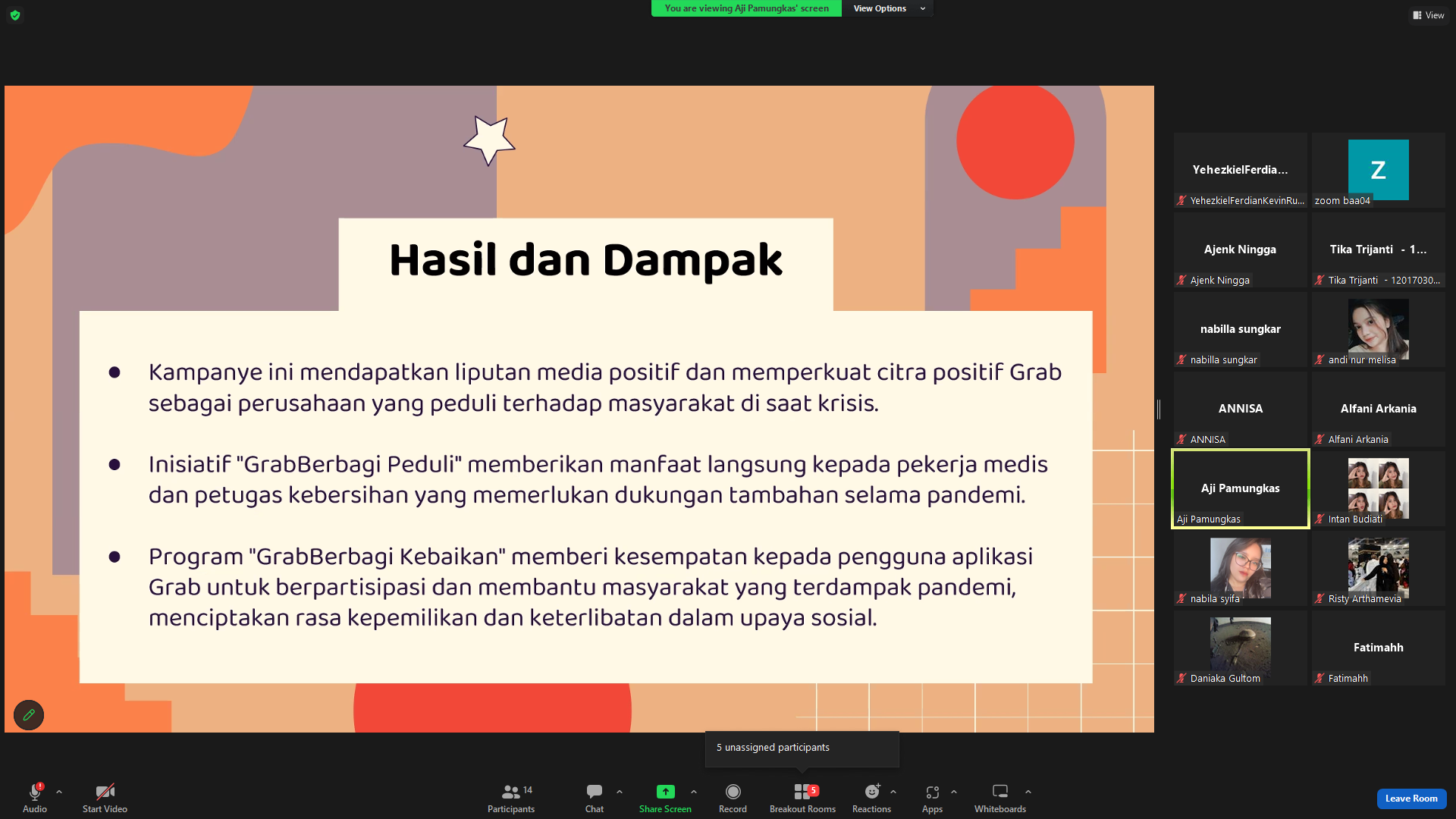Click the muted mic icon for Fatimahh
1456x819 pixels.
(x=1319, y=678)
